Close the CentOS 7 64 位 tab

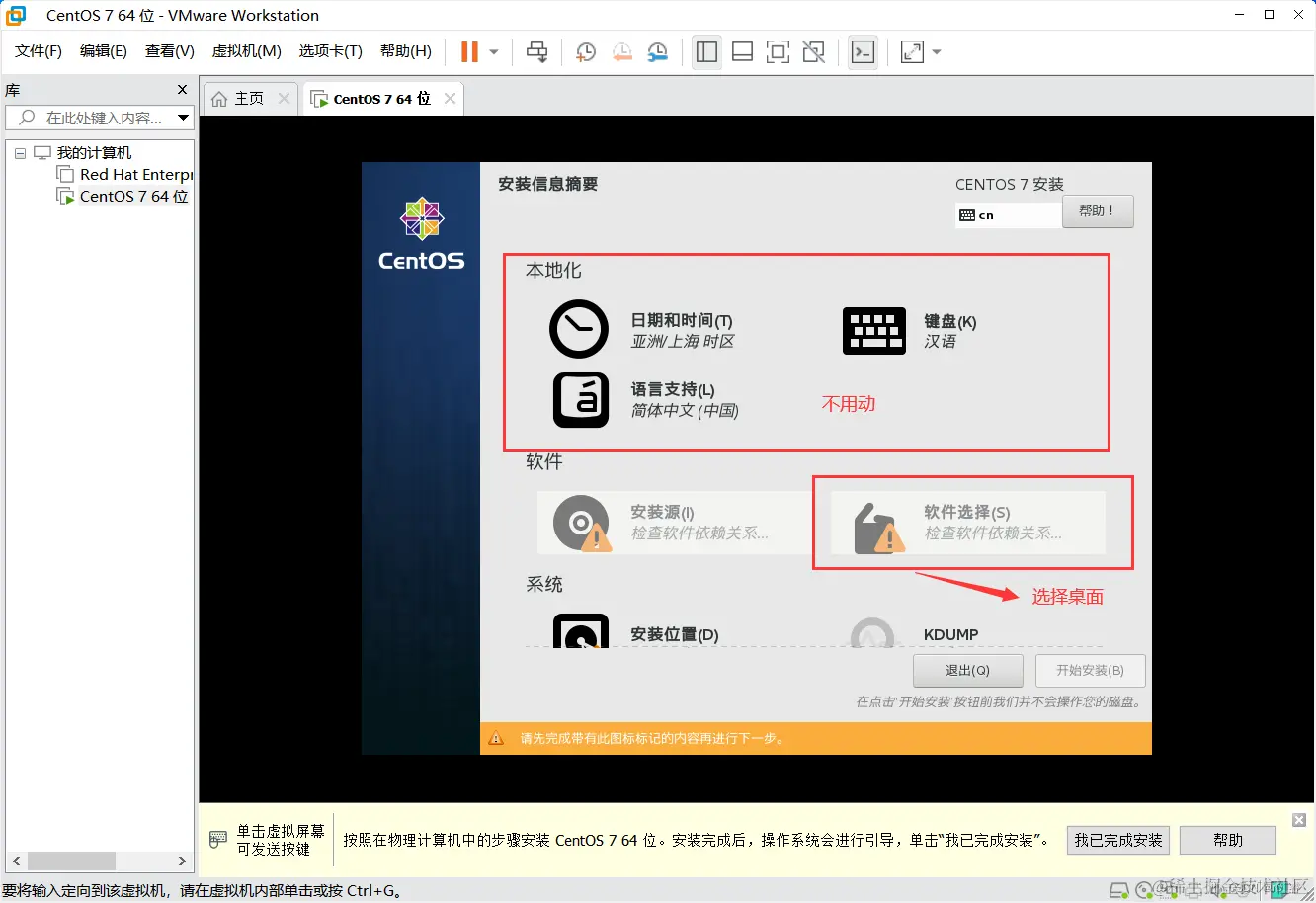coord(451,99)
